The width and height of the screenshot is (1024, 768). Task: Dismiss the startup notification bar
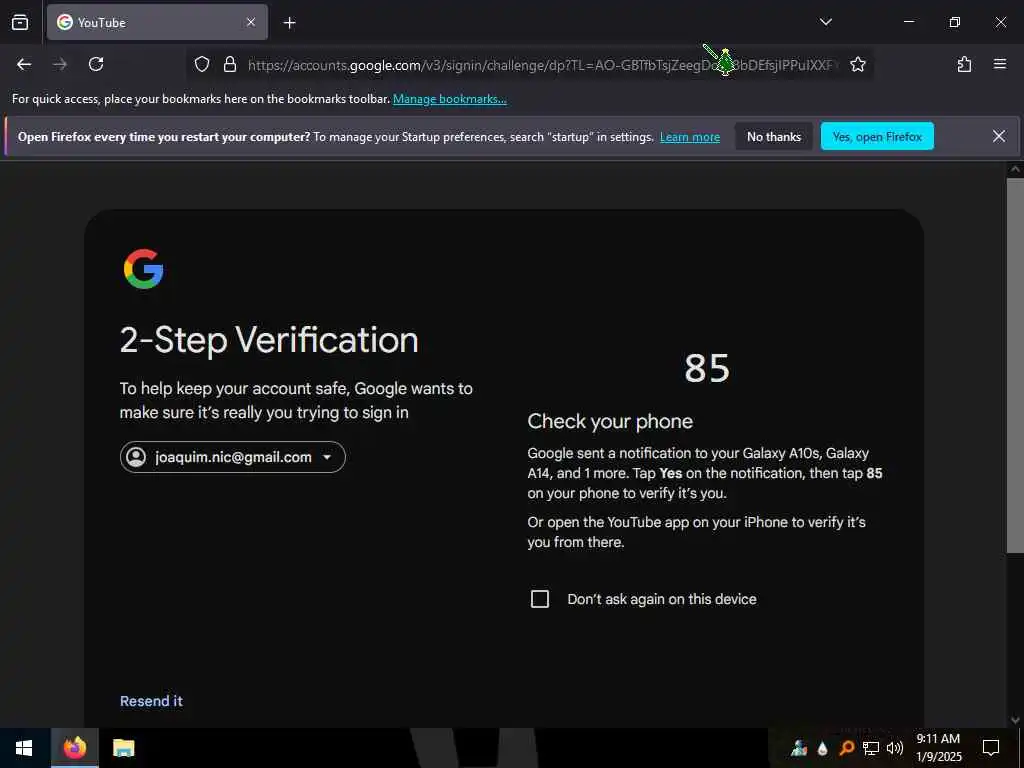pyautogui.click(x=999, y=136)
